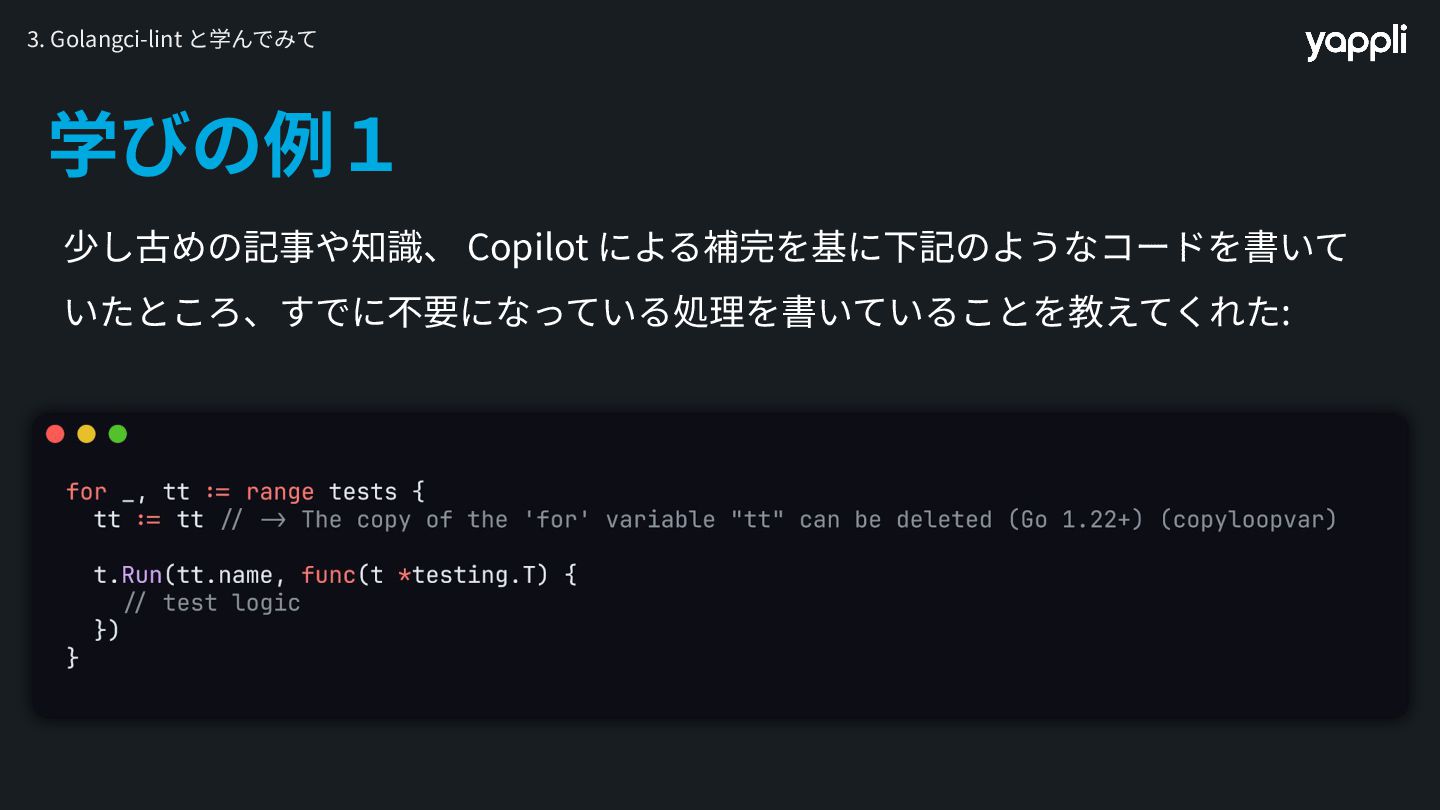This screenshot has height=810, width=1440.
Task: Click the yappli logo
Action: 1355,43
